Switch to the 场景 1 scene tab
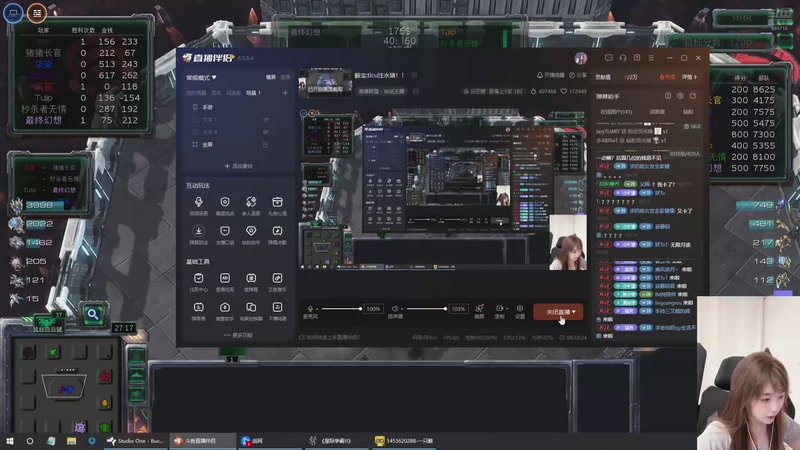Screen dimensions: 800x450 coord(253,93)
